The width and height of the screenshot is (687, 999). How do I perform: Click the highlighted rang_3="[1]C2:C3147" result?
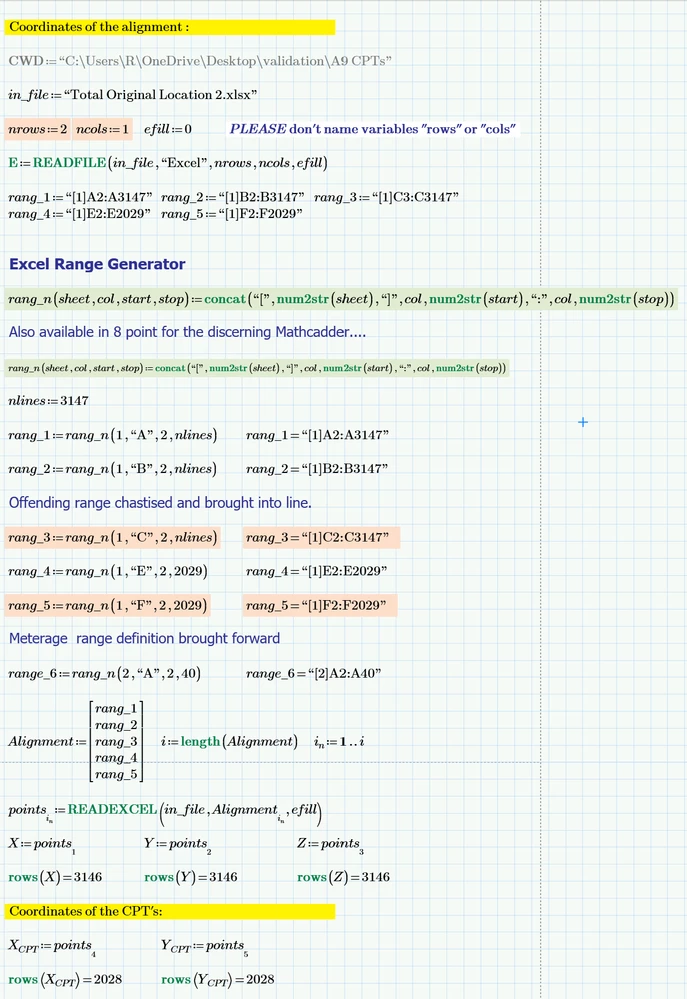(321, 538)
